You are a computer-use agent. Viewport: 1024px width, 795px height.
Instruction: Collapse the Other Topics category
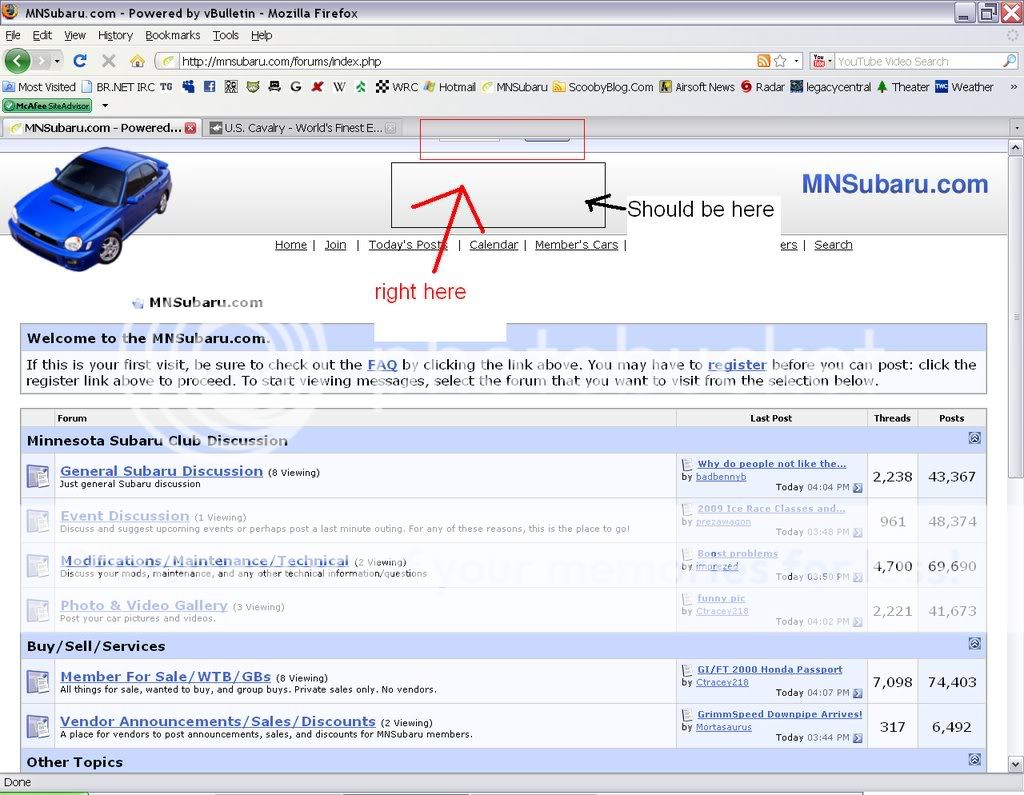pyautogui.click(x=974, y=759)
